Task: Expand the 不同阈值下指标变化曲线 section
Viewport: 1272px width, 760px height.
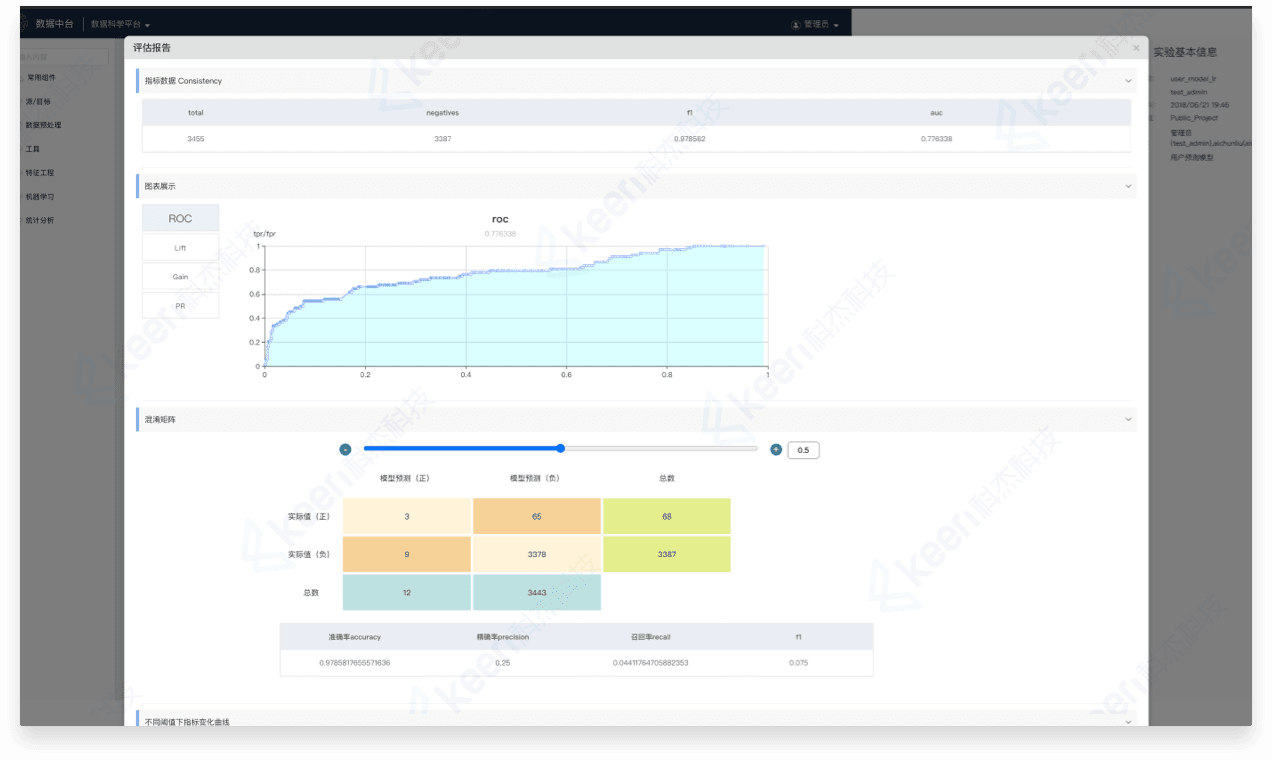Action: (1128, 721)
